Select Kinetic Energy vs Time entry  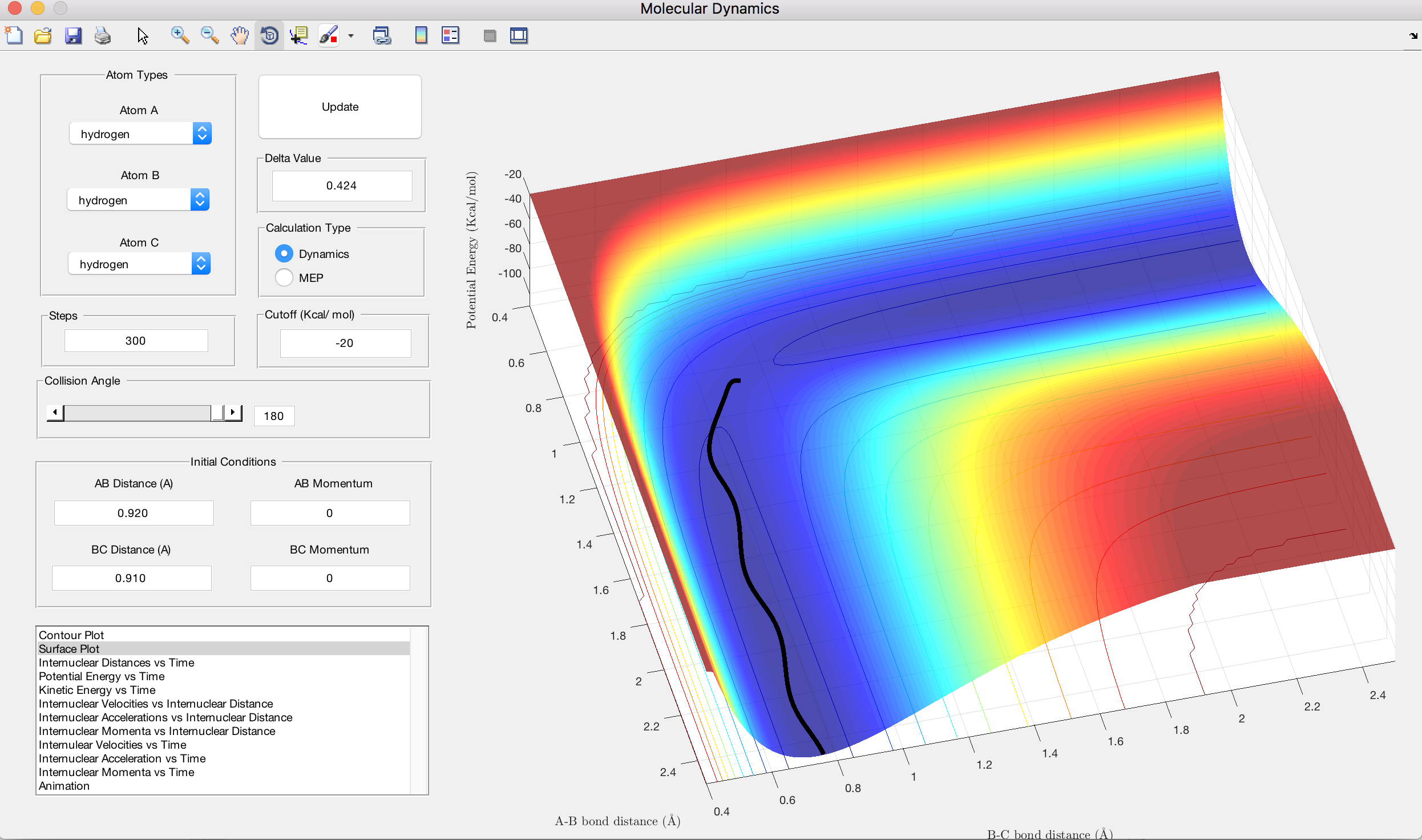[97, 689]
